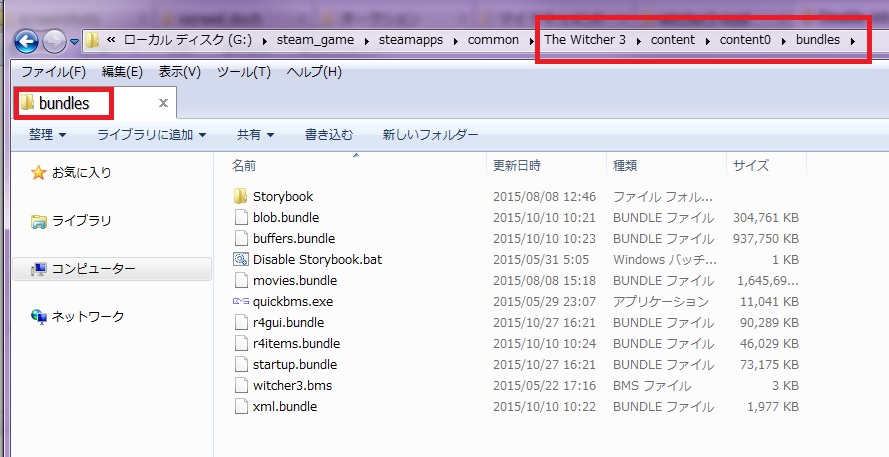This screenshot has height=457, width=889.
Task: Click xml.bundle file icon
Action: [241, 407]
